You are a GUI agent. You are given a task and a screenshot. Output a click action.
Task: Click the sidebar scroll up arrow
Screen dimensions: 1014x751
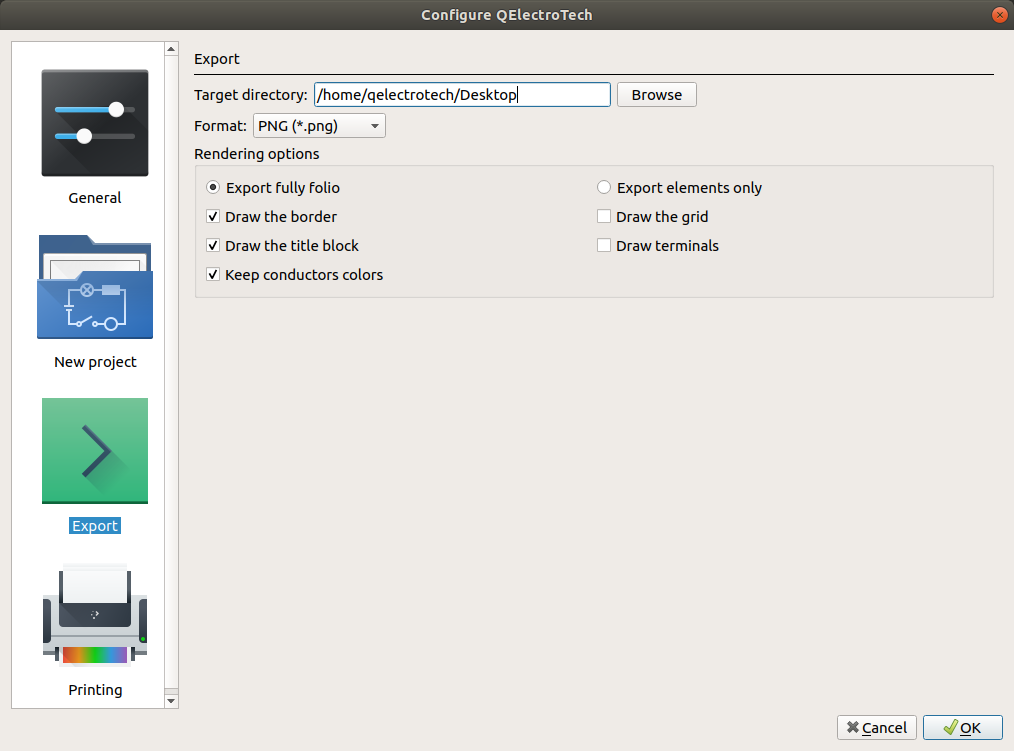pyautogui.click(x=171, y=49)
